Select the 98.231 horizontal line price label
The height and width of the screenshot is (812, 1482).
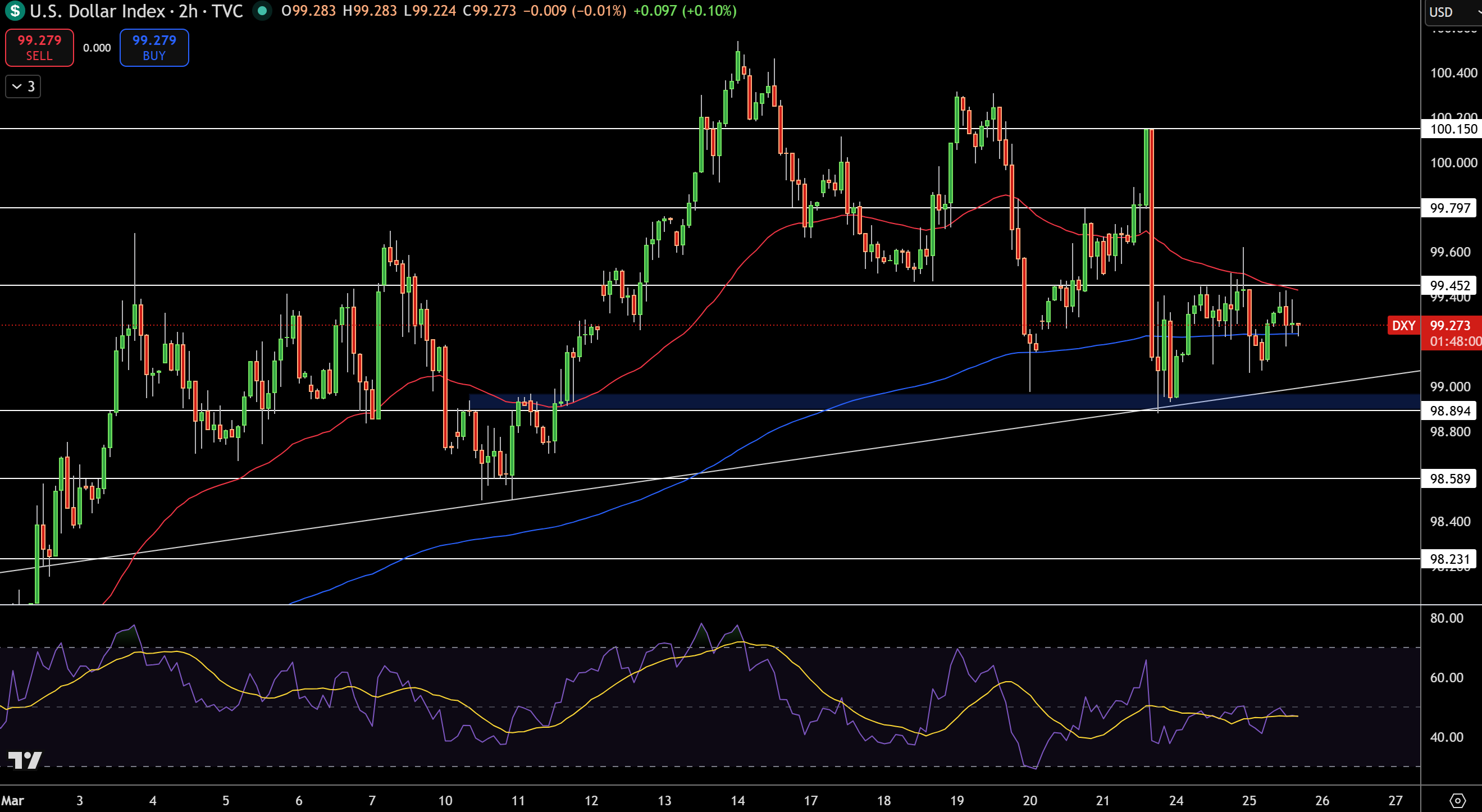point(1449,559)
